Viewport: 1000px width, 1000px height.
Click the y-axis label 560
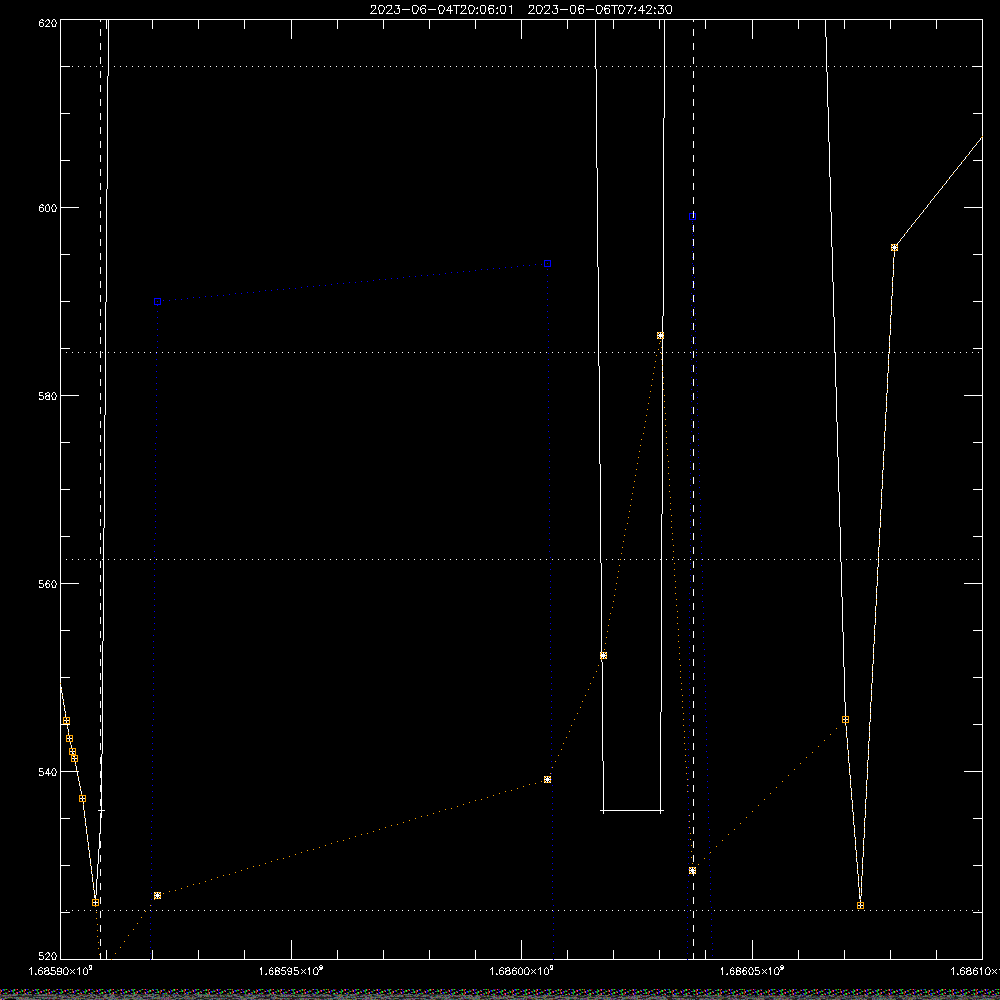[49, 584]
